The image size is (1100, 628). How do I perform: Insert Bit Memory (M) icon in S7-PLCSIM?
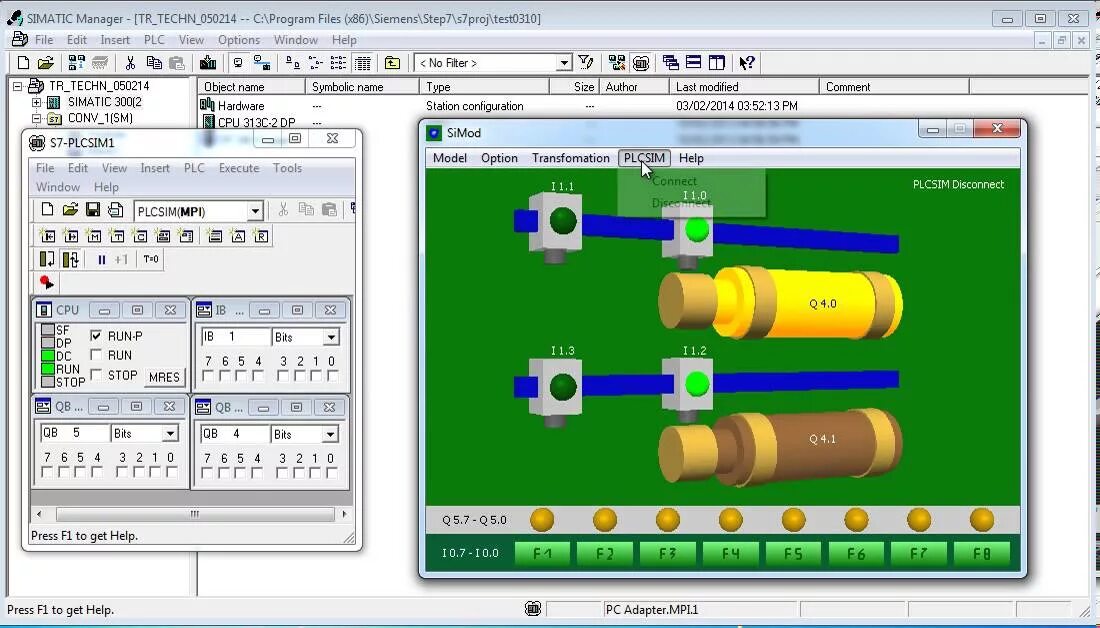coord(94,236)
